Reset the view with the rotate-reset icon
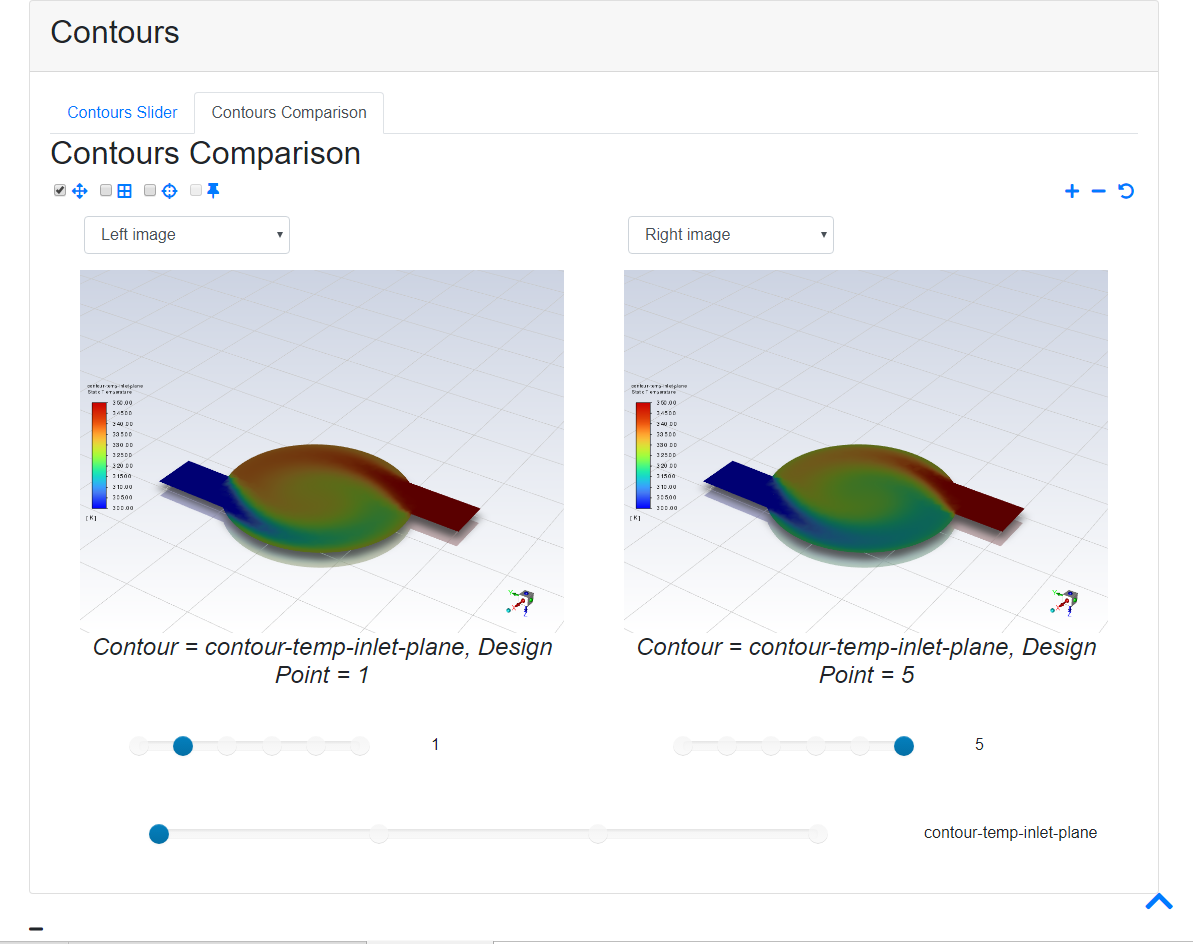This screenshot has width=1193, height=944. (1126, 190)
